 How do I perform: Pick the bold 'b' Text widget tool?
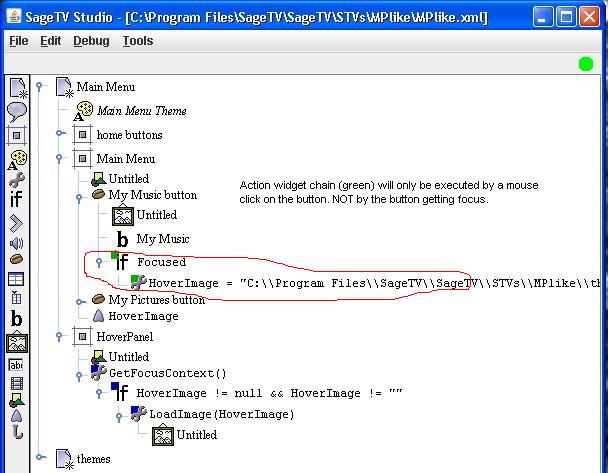pyautogui.click(x=16, y=320)
